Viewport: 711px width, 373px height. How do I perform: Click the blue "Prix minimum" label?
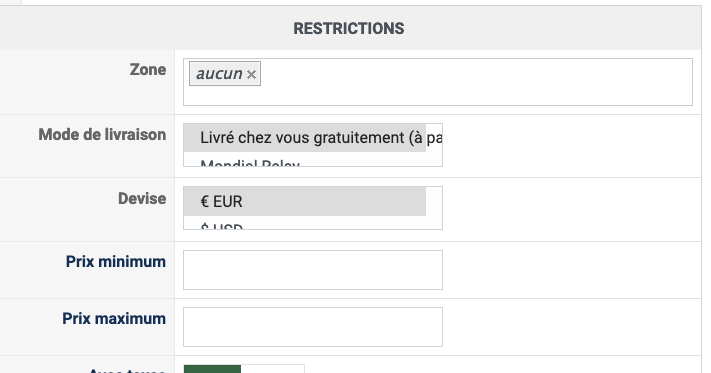point(116,262)
